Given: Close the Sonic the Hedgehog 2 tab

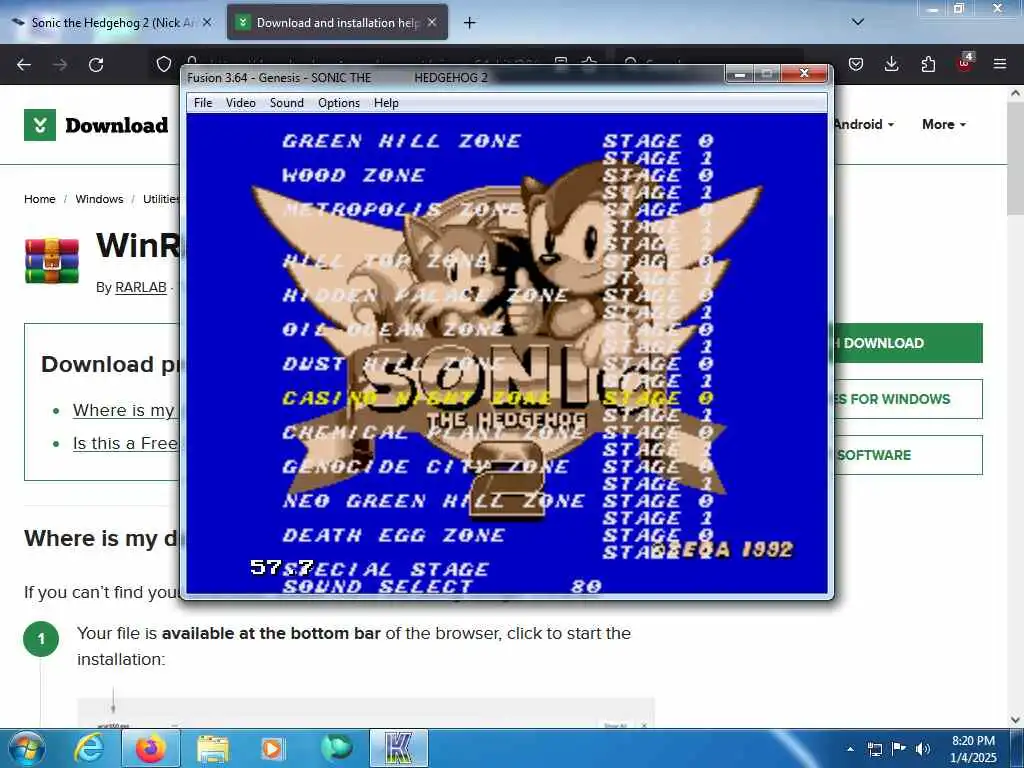Looking at the screenshot, I should point(206,22).
